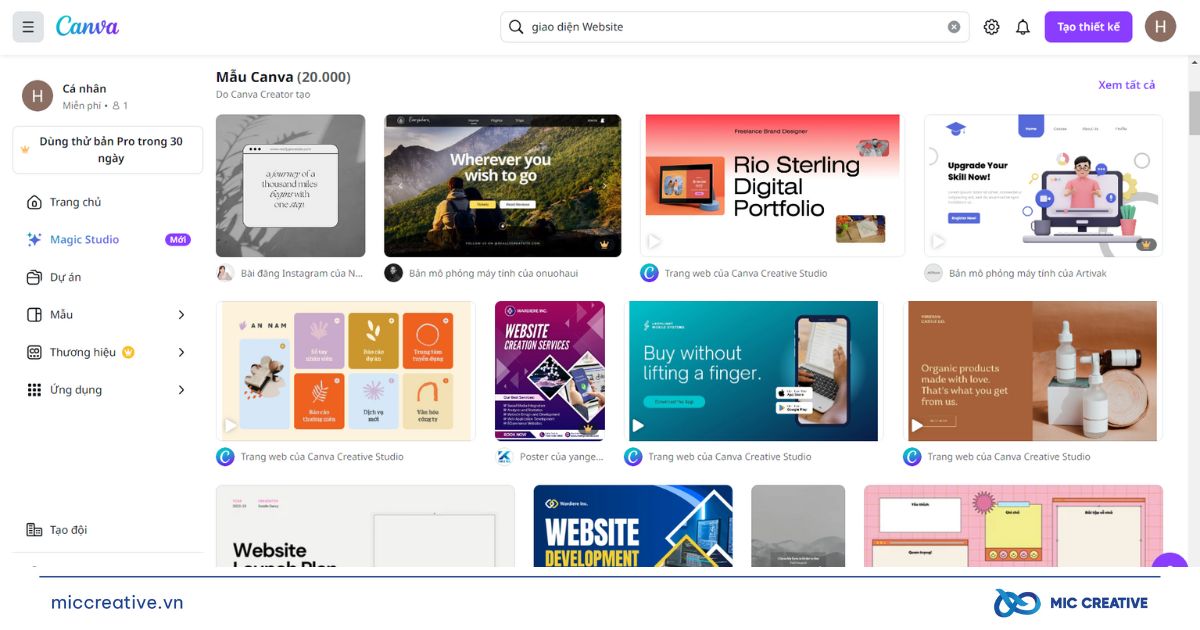
Task: Click the crown icon beside Pro trial
Action: tap(25, 150)
